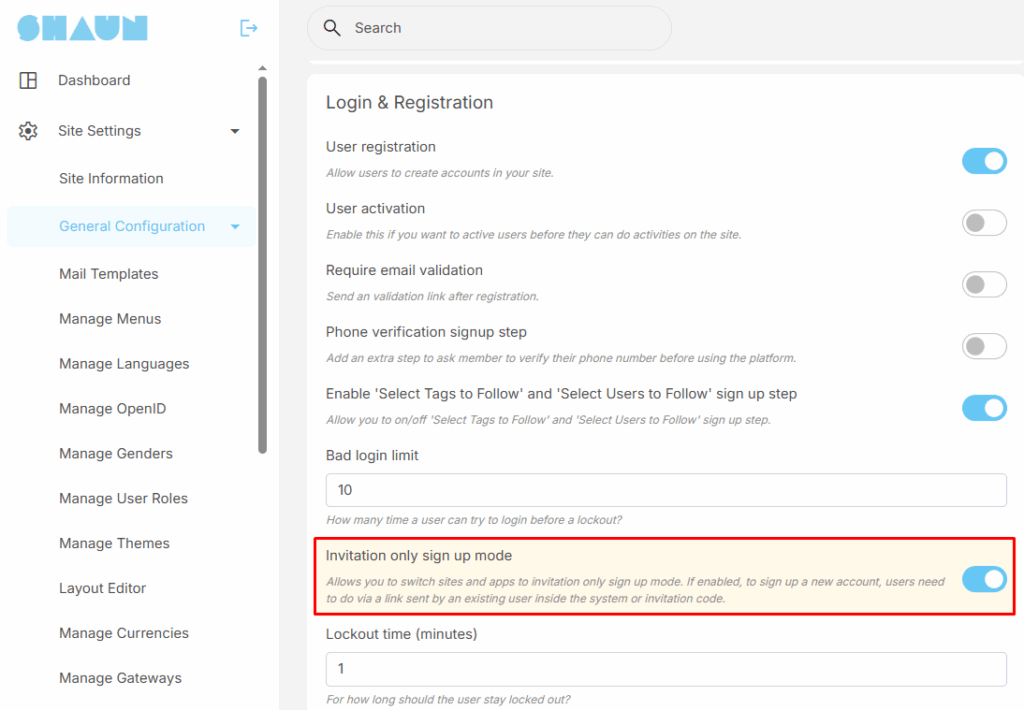Open Mail Templates in the sidebar
The image size is (1024, 710).
109,274
